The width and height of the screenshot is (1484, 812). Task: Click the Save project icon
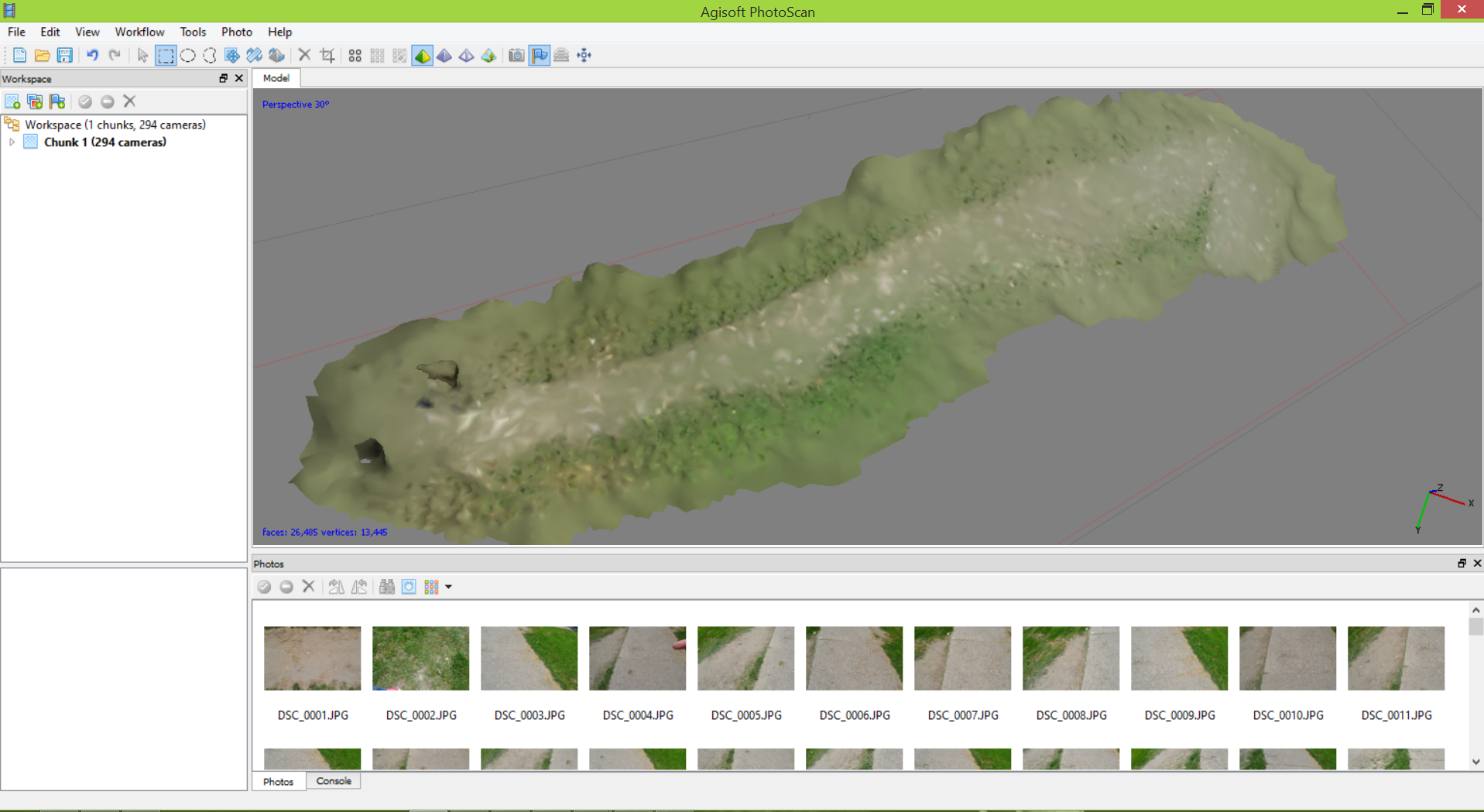65,56
